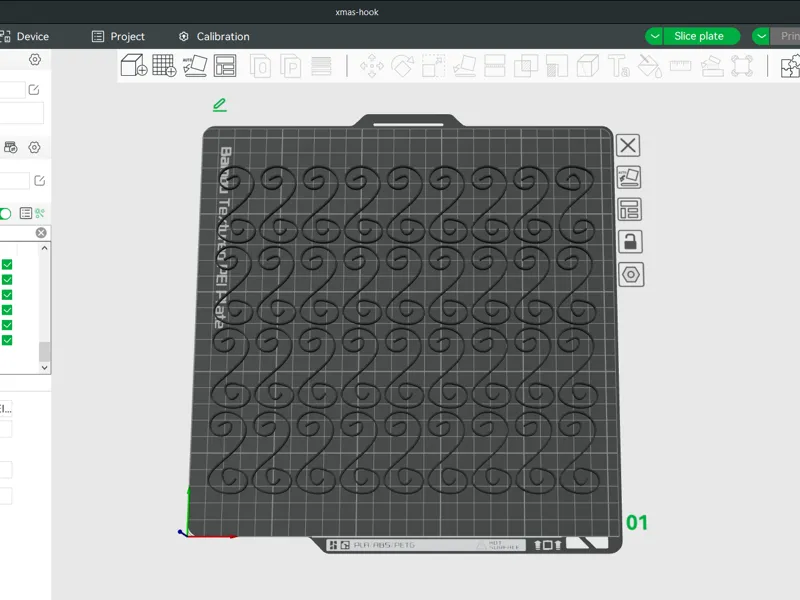Toggle the green switch in left panel
800x600 pixels.
click(x=5, y=213)
